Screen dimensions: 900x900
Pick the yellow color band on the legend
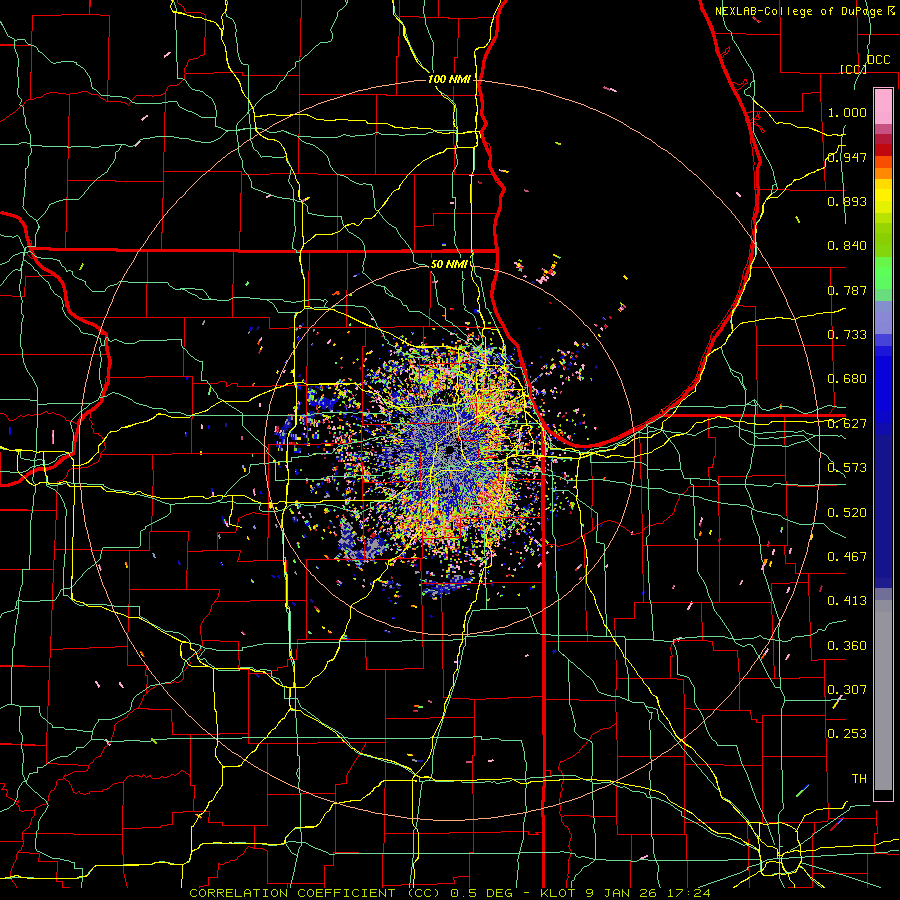click(883, 196)
